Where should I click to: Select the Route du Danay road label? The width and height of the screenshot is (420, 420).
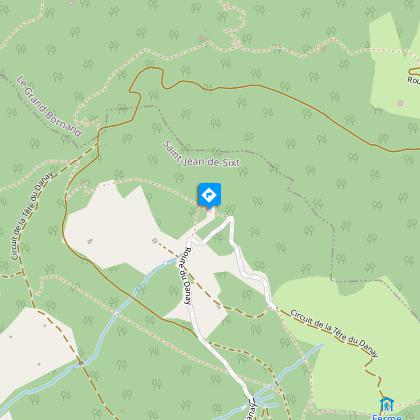coord(188,276)
